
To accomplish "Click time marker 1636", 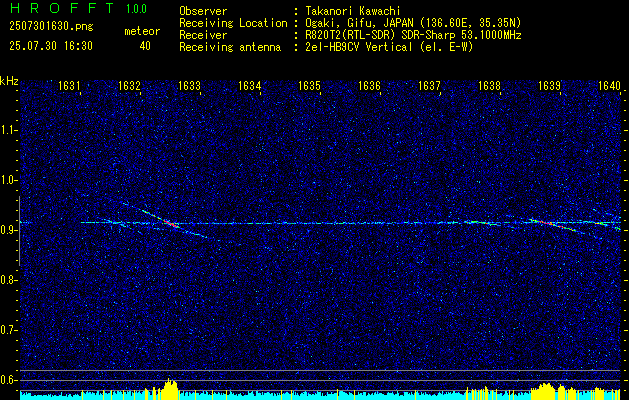I will pyautogui.click(x=369, y=85).
